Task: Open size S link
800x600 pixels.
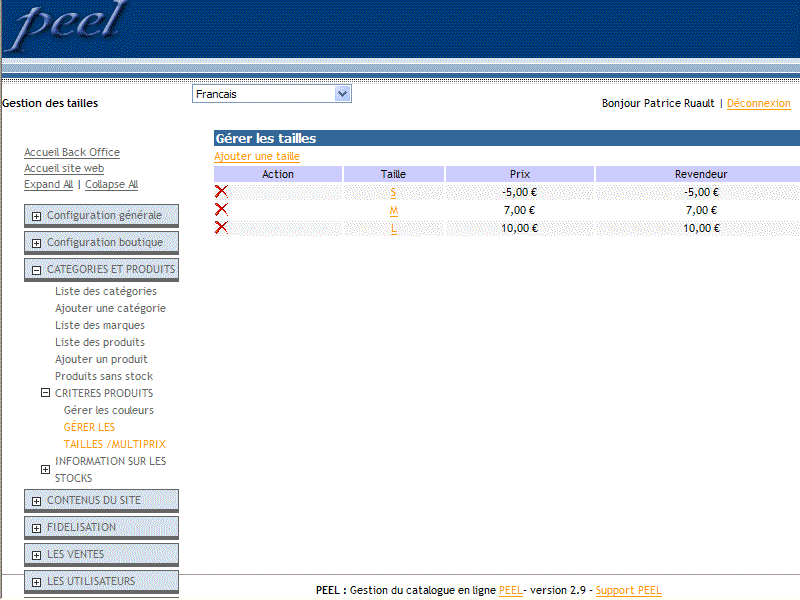Action: click(x=393, y=192)
